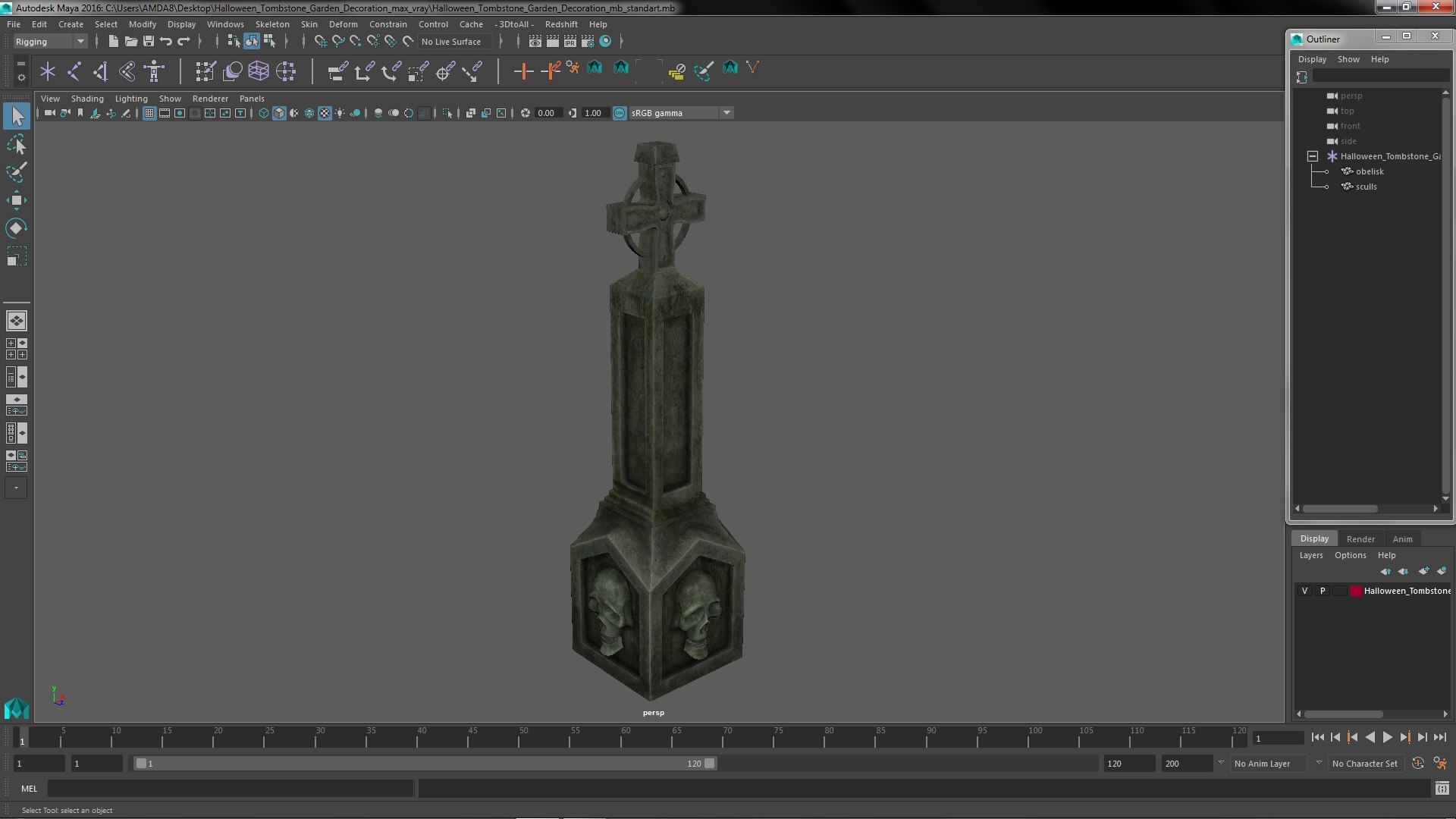Open the Redshift menu

pos(561,24)
